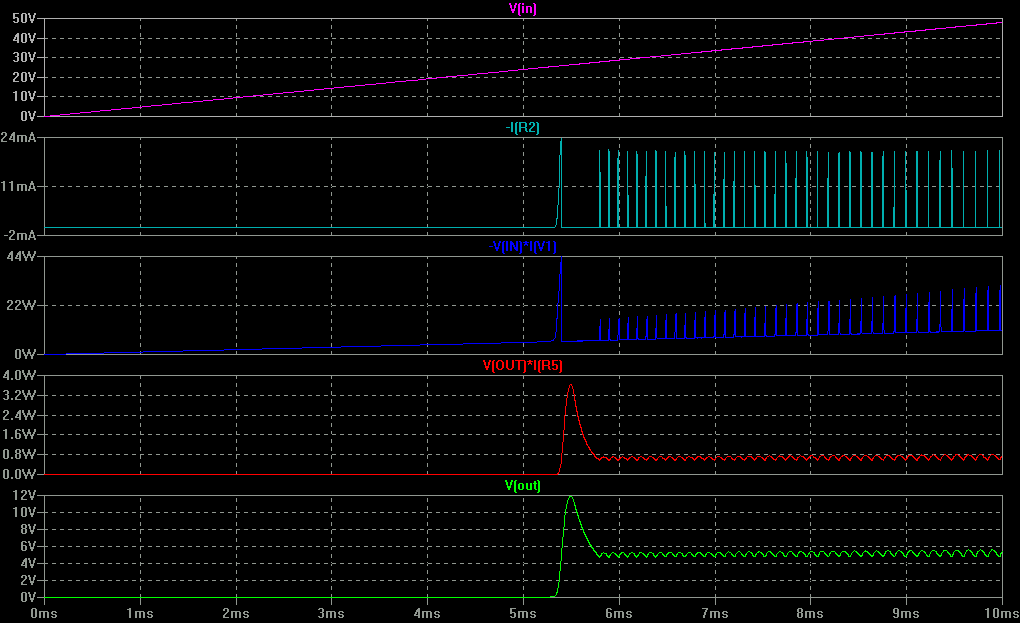This screenshot has width=1020, height=623.
Task: Click the 30V axis tick label
Action: 24,57
